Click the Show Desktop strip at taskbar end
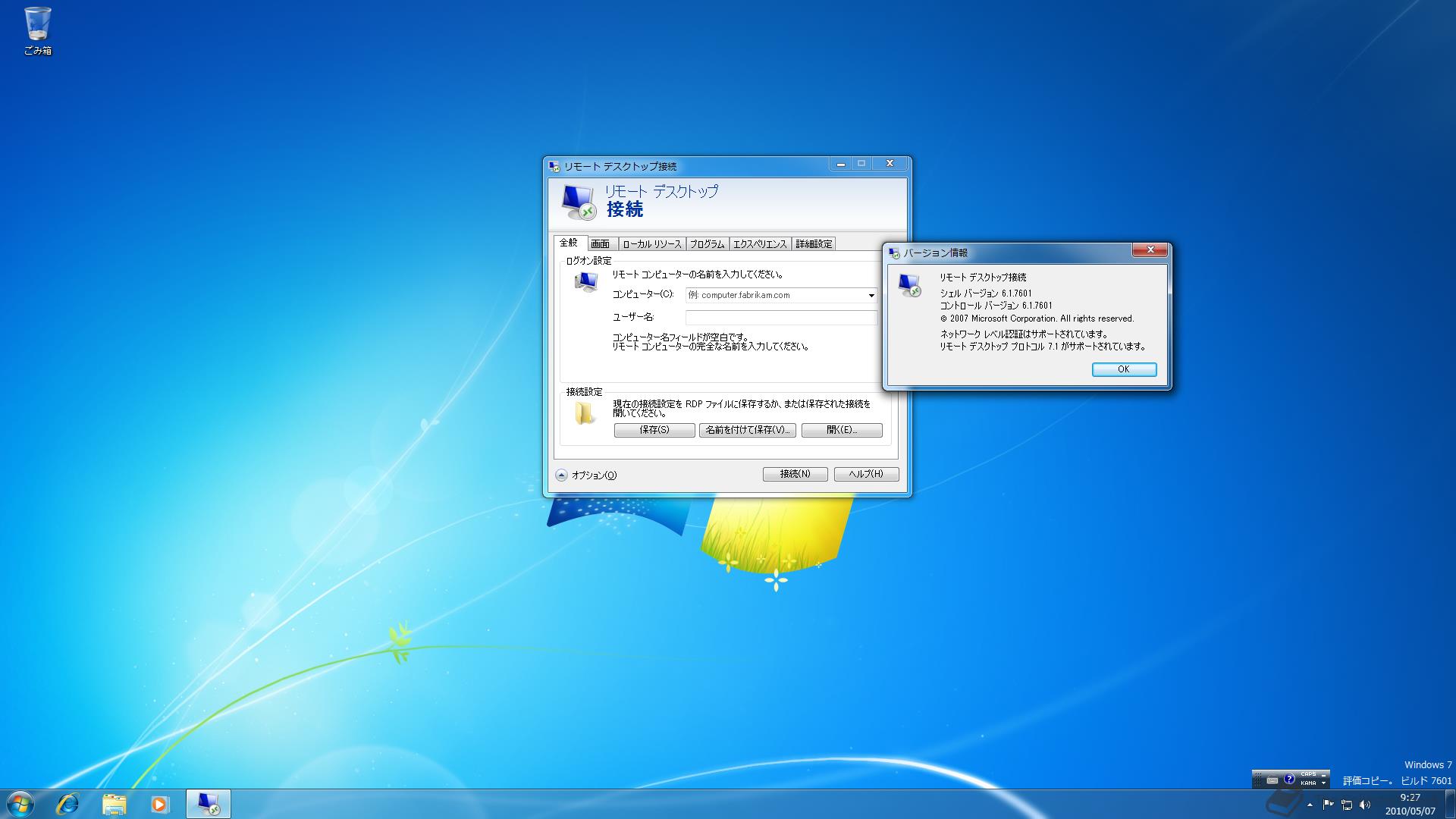This screenshot has height=819, width=1456. coord(1450,804)
